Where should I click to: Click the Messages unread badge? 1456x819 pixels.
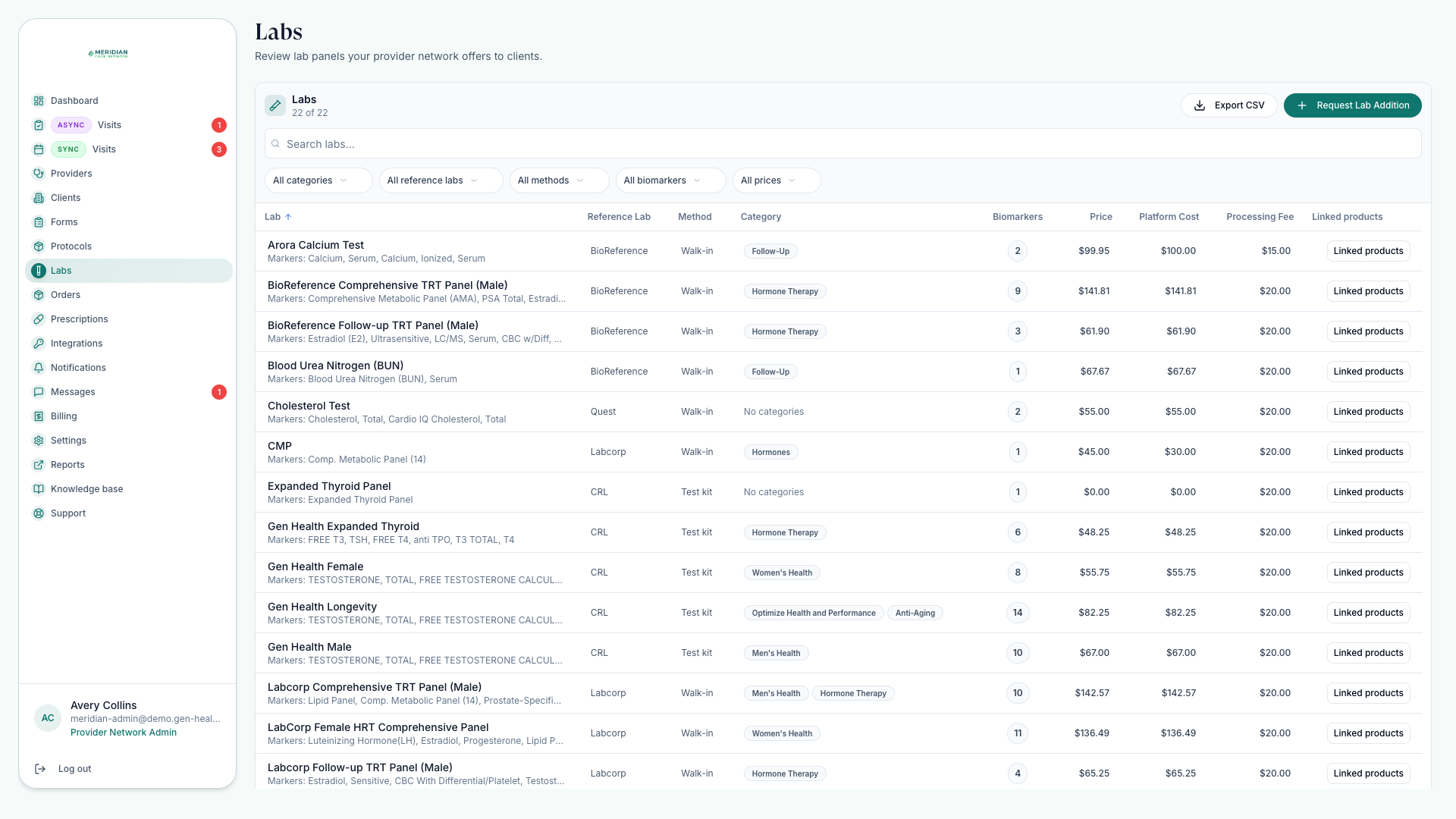coord(219,392)
